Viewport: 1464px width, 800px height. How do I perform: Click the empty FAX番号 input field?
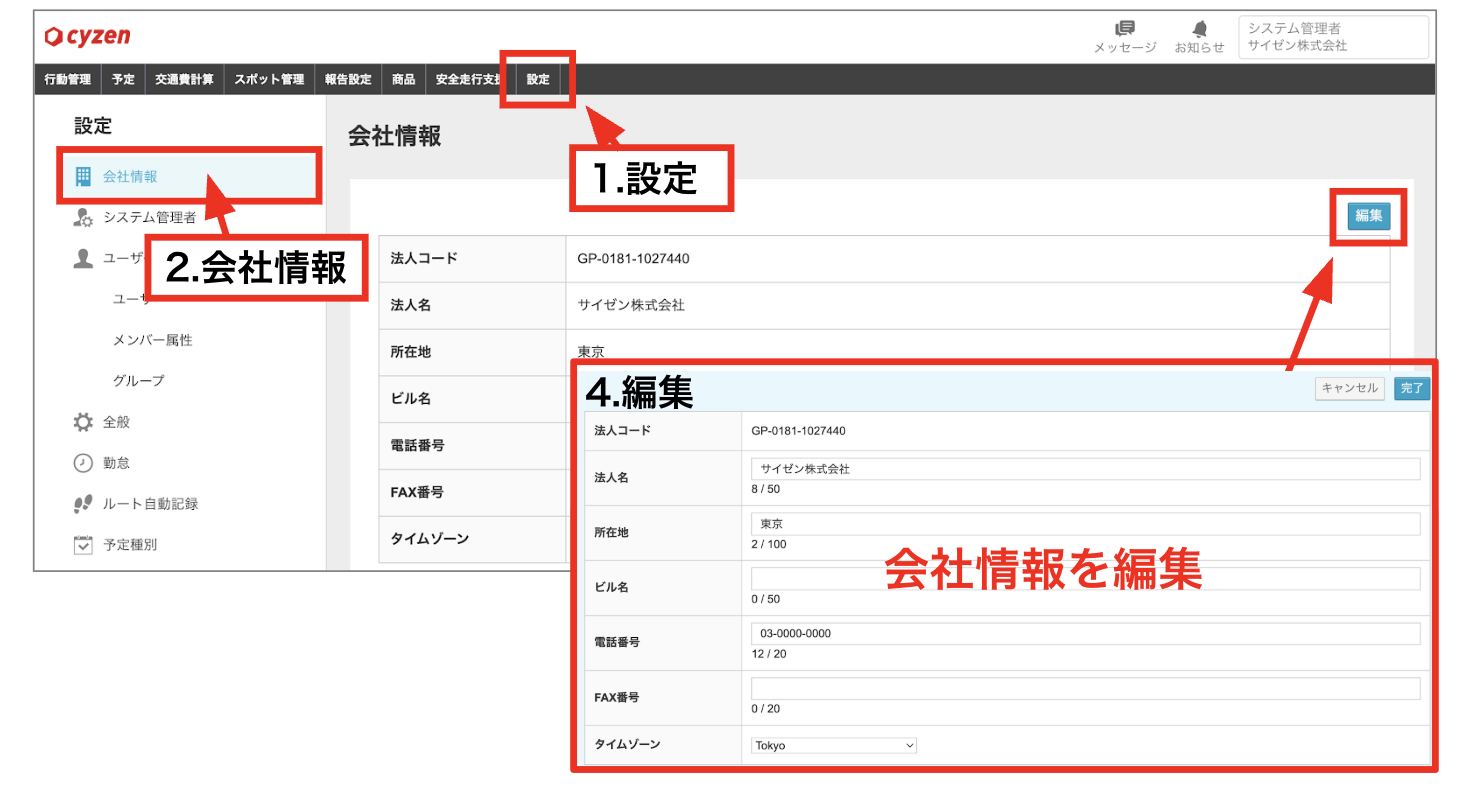tap(1085, 688)
